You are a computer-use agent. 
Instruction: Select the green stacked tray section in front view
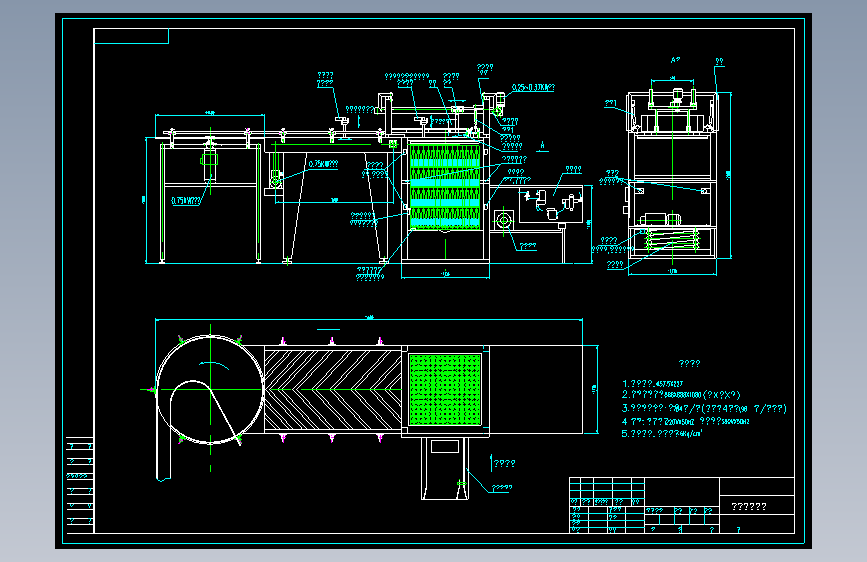[445, 186]
